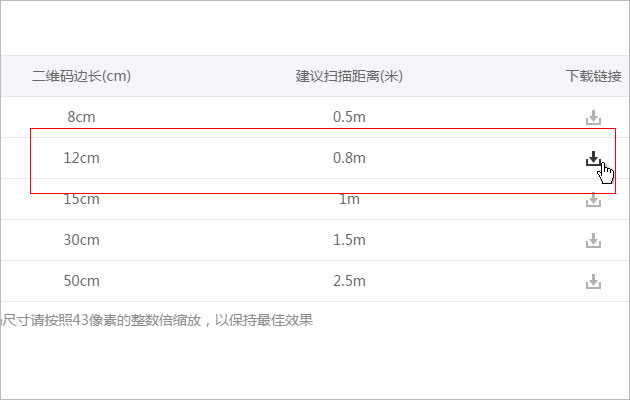This screenshot has width=630, height=400.
Task: Click the 0.5m scan distance cell
Action: click(349, 117)
